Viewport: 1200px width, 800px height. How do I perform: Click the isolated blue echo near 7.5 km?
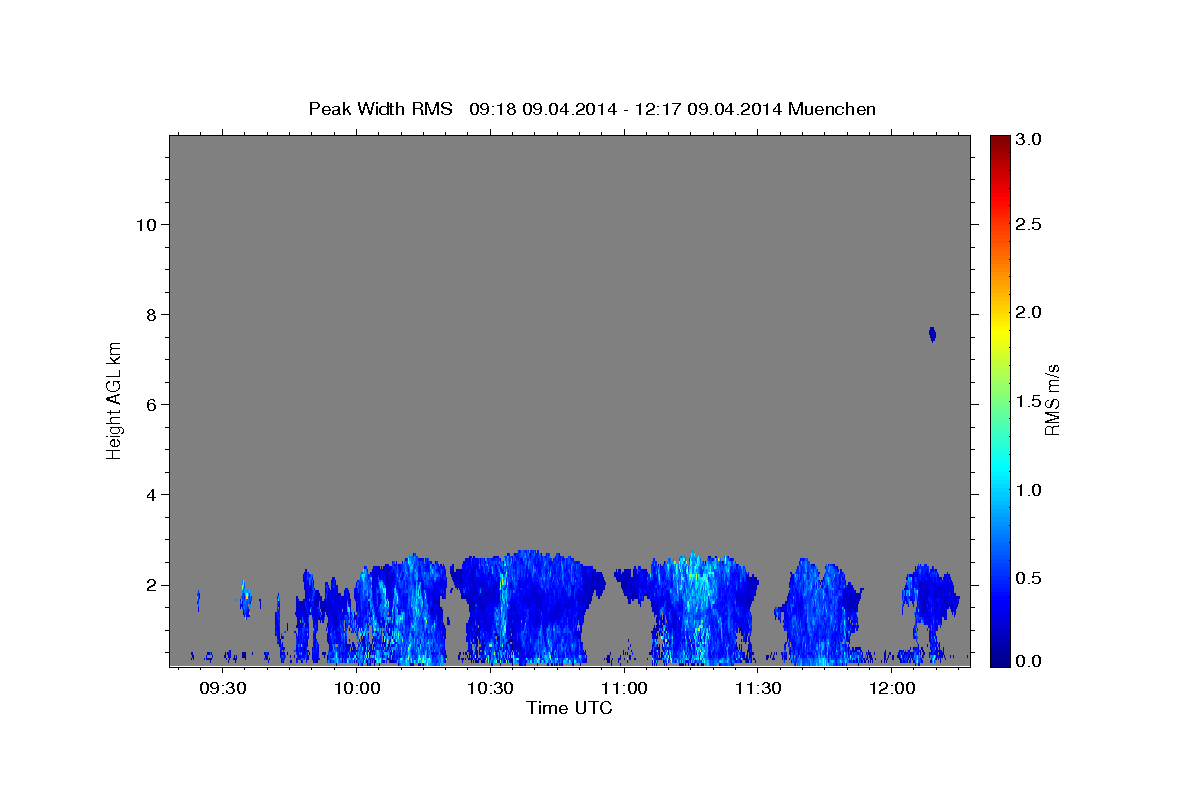pos(932,334)
